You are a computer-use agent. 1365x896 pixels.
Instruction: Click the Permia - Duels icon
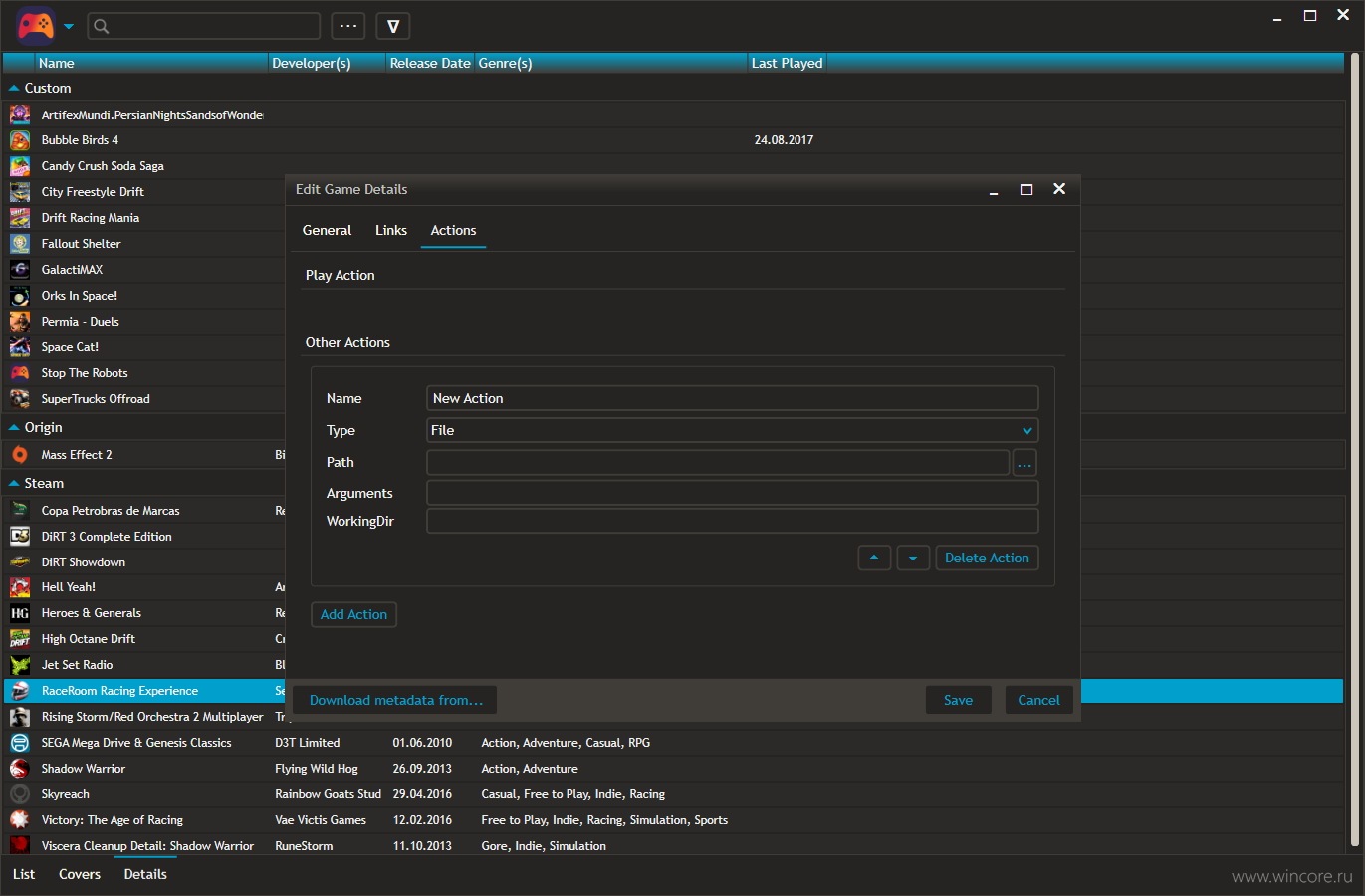pos(20,322)
